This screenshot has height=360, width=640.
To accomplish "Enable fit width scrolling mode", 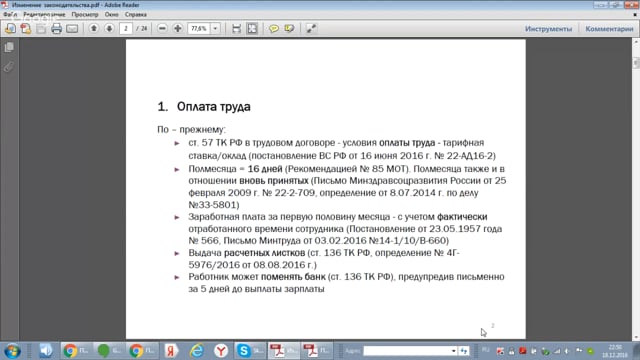I will (236, 29).
